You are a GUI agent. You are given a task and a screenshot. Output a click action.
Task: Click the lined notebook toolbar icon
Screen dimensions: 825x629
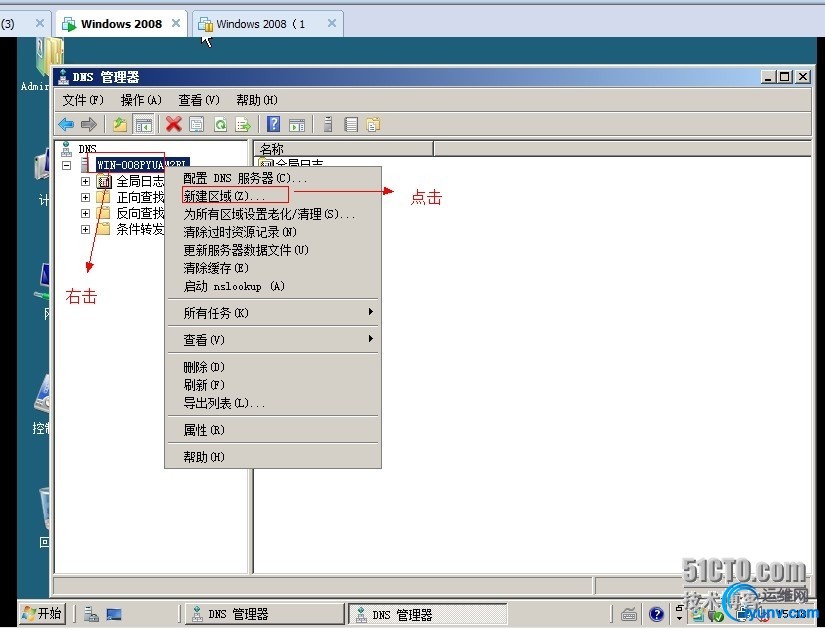[351, 125]
